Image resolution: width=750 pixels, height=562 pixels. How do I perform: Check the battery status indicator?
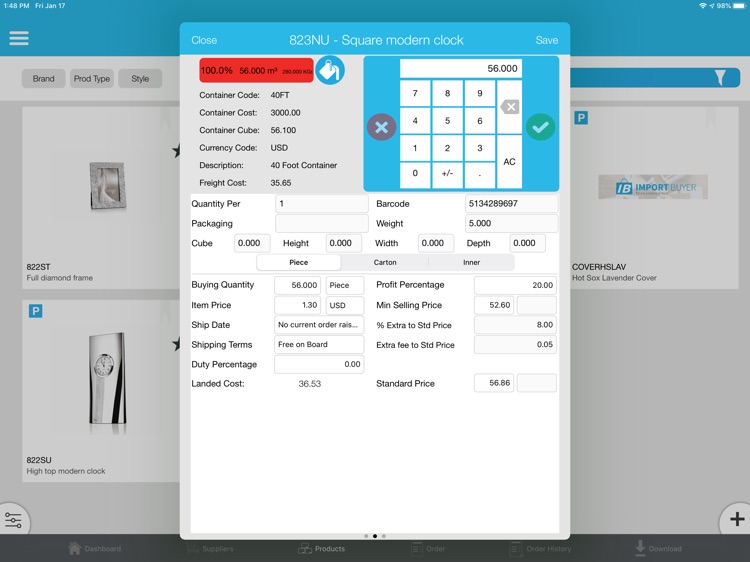pyautogui.click(x=737, y=6)
